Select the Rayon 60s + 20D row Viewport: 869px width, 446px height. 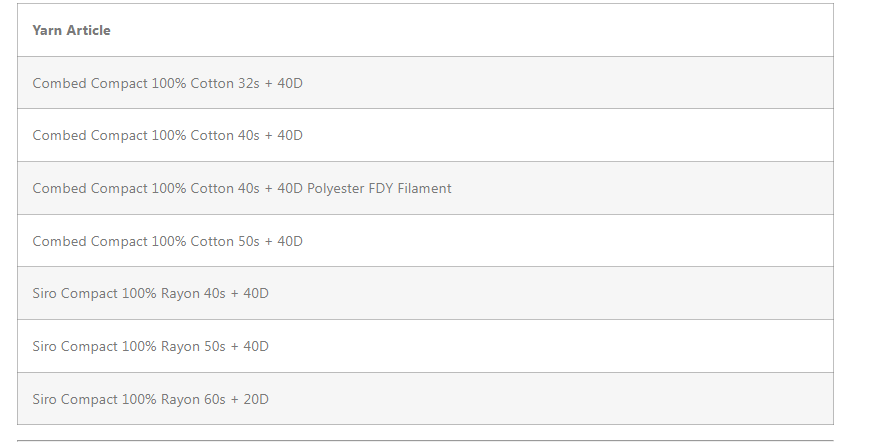425,399
